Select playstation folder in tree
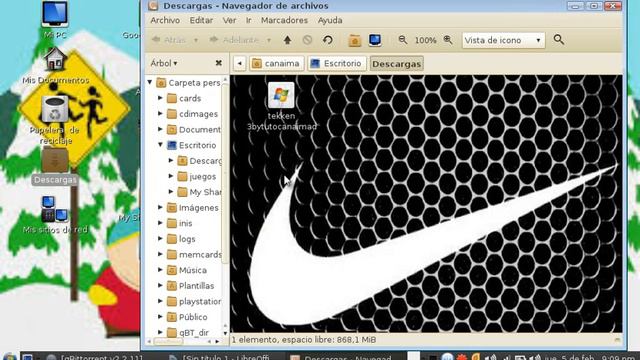640x360 pixels. 194,301
